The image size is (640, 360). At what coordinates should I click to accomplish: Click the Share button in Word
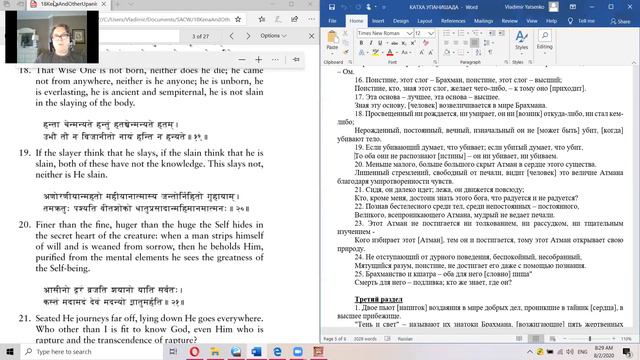click(x=620, y=21)
